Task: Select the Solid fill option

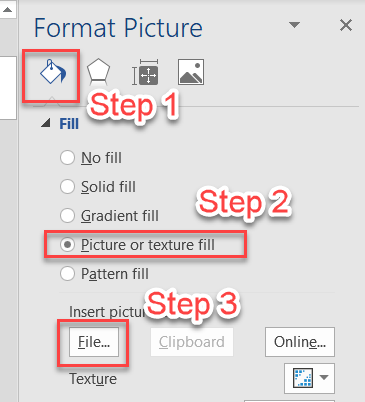Action: coord(98,187)
